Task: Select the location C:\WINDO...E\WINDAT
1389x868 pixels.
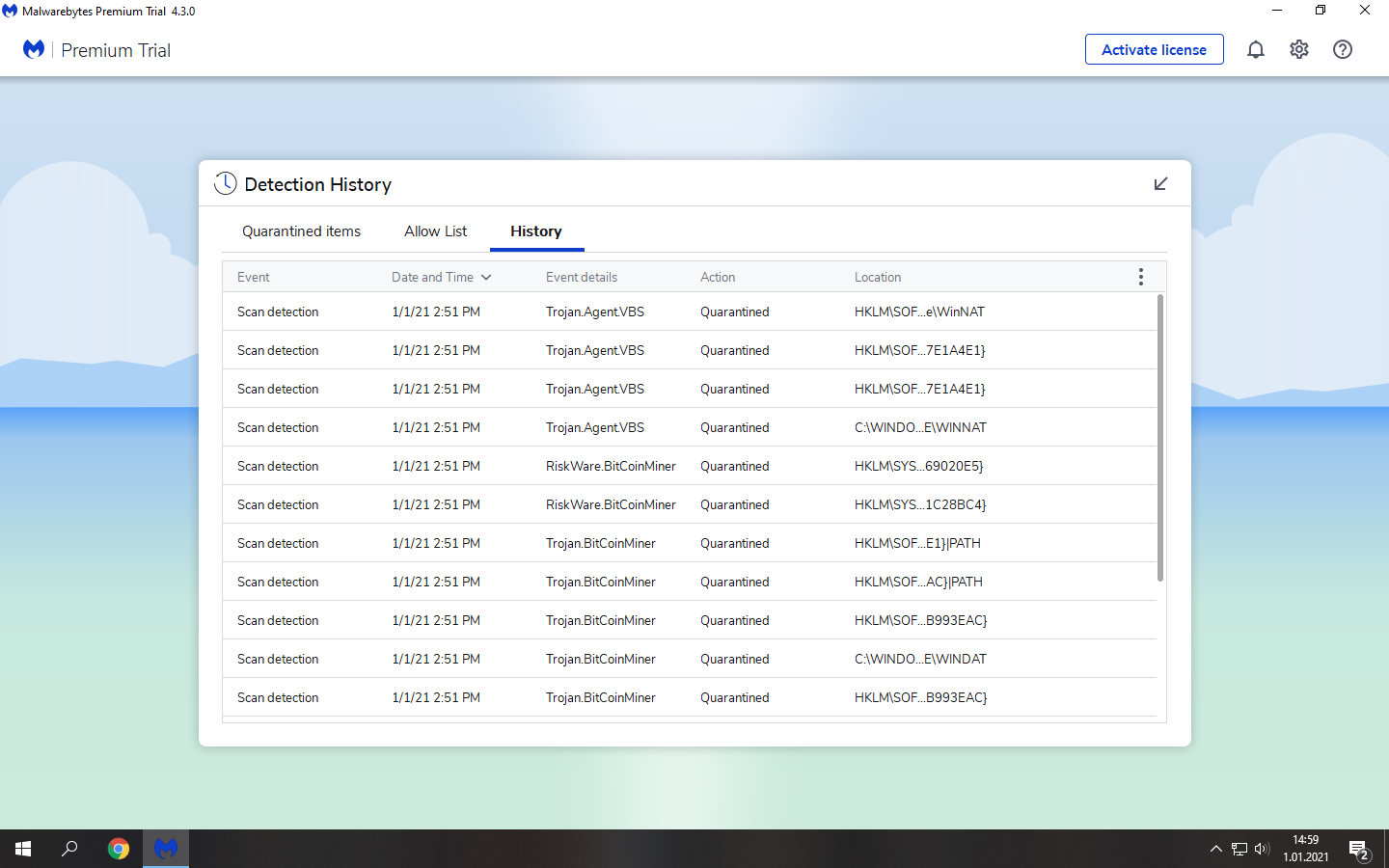Action: [x=920, y=659]
